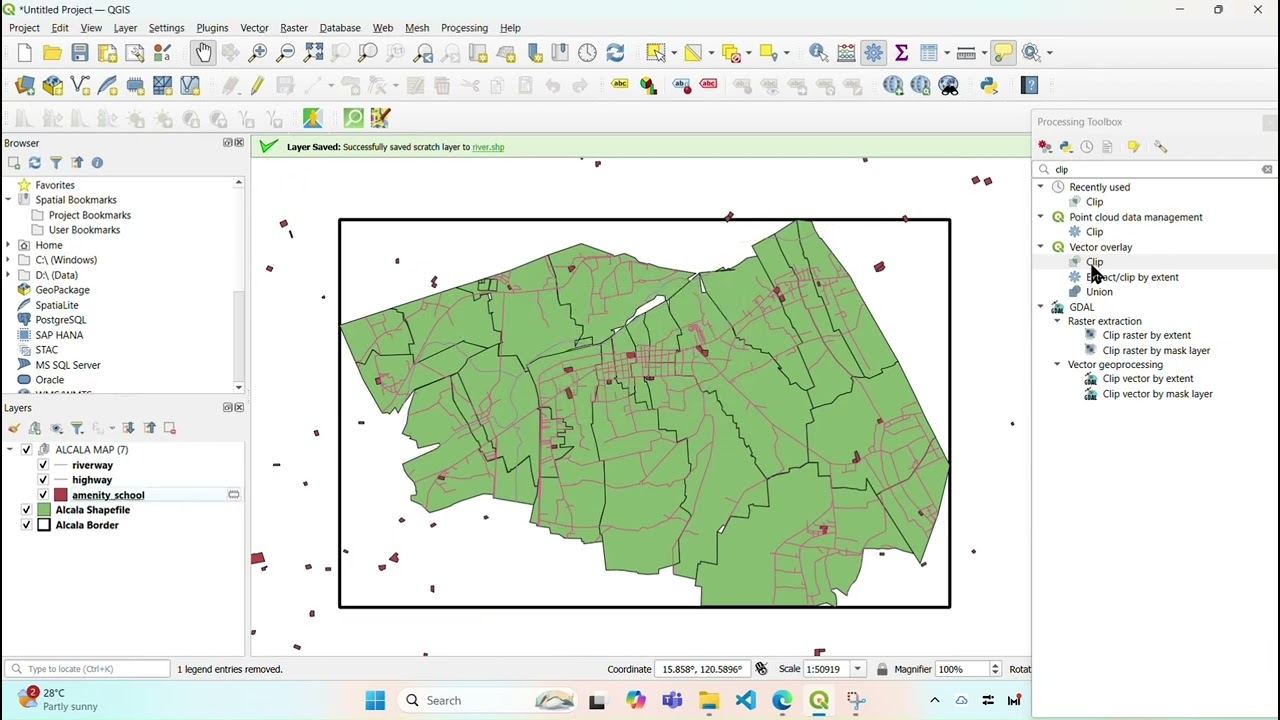The image size is (1280, 720).
Task: Click the Alcala Shapefile green swatch
Action: click(x=44, y=510)
